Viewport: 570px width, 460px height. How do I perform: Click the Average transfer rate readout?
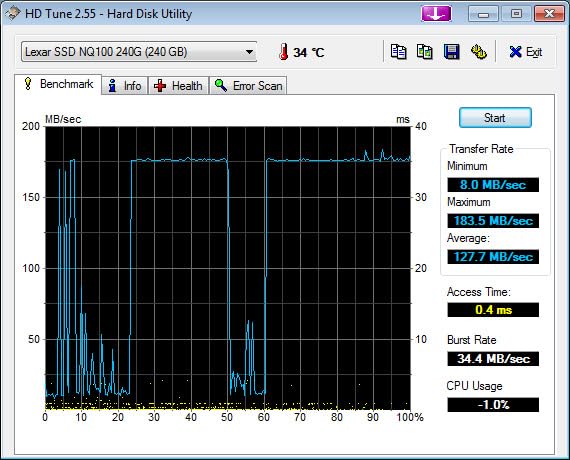pos(493,257)
